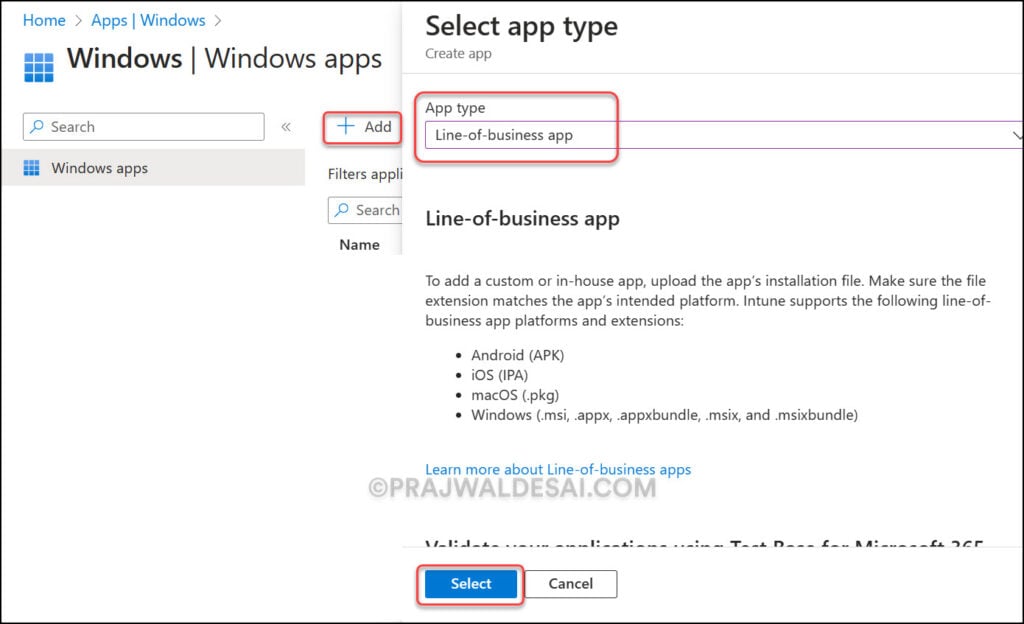This screenshot has height=624, width=1024.
Task: Open Learn more about Line-of-business apps
Action: [558, 469]
